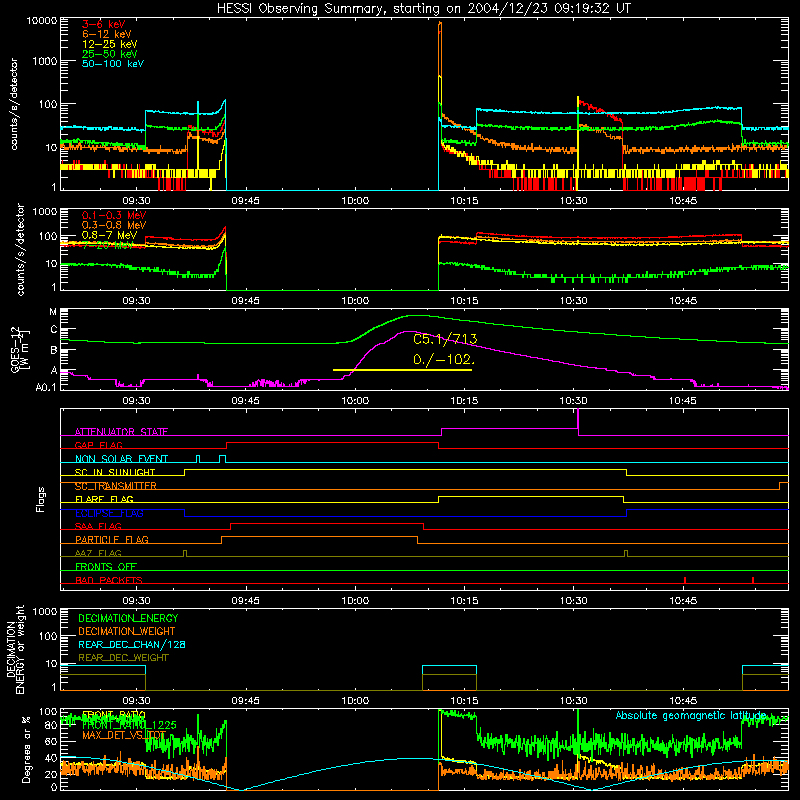Click the FRONT_RATIO_1225 legend label

point(129,726)
